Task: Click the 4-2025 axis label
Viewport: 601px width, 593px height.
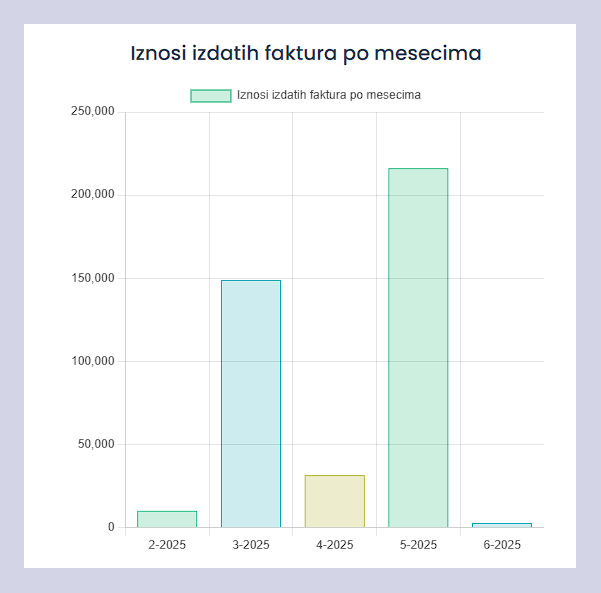Action: pos(335,545)
